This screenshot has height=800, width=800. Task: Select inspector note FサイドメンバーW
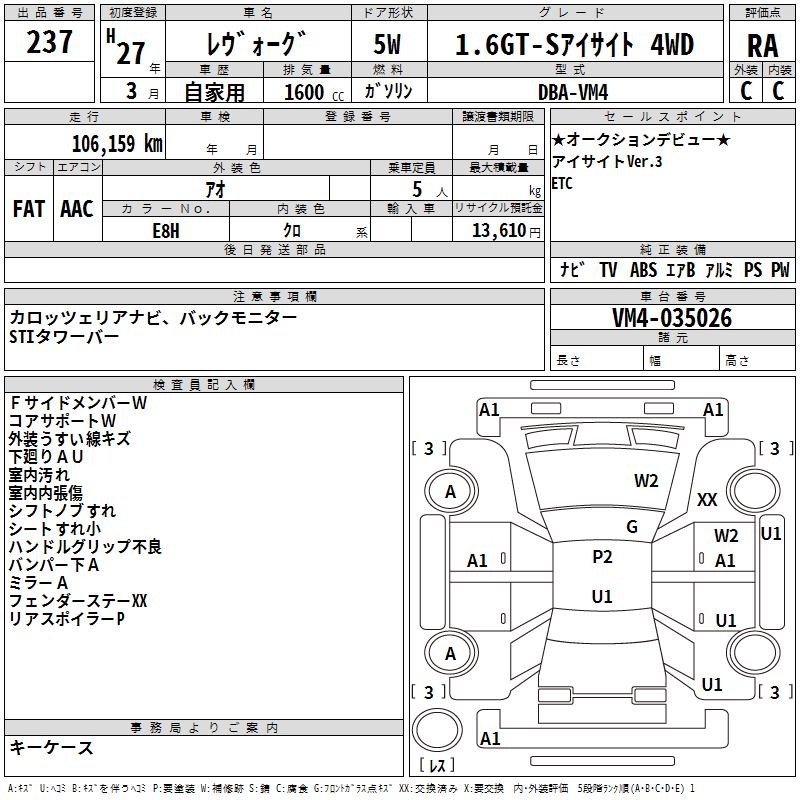click(x=79, y=403)
